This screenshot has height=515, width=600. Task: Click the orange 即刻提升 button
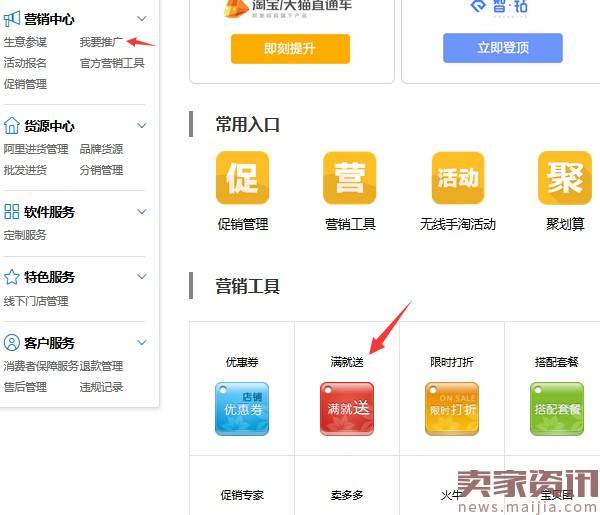click(290, 49)
